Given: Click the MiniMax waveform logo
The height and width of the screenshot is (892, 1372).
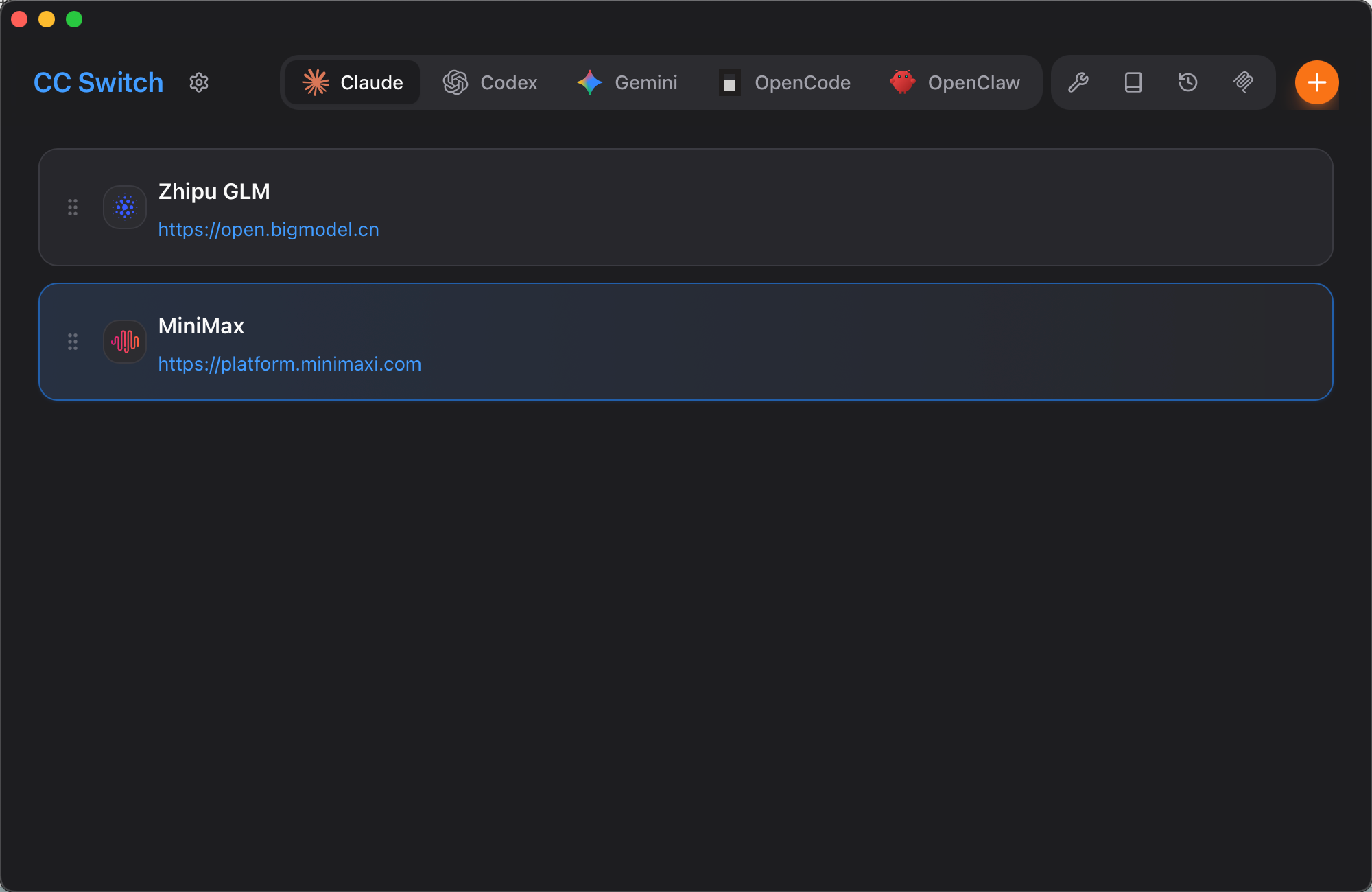Looking at the screenshot, I should coord(125,341).
